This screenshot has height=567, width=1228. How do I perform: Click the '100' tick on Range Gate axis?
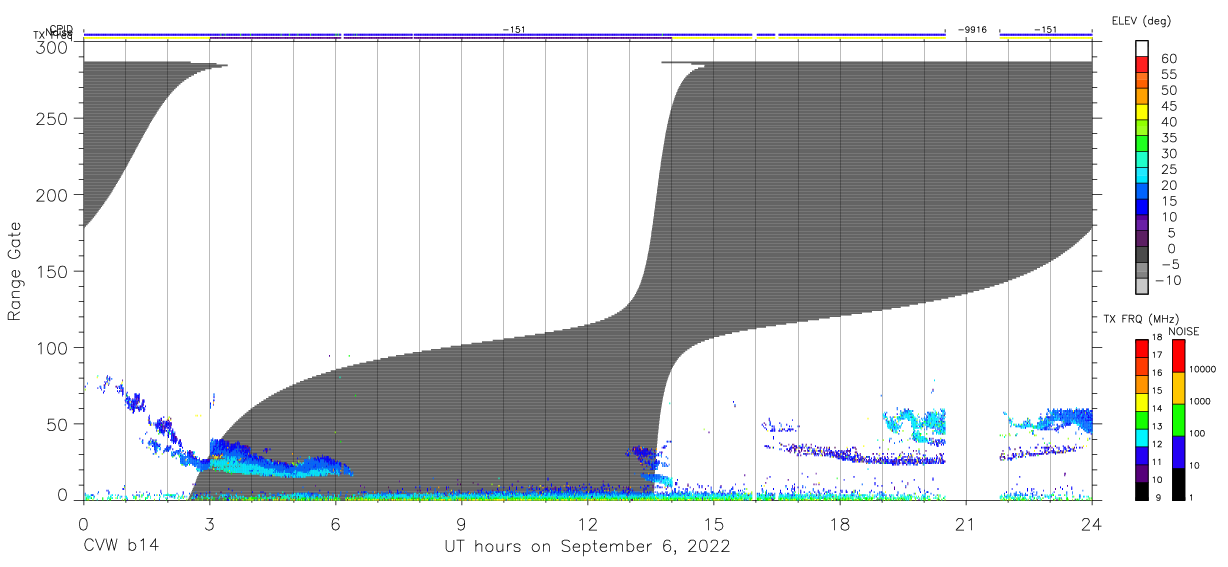click(53, 348)
